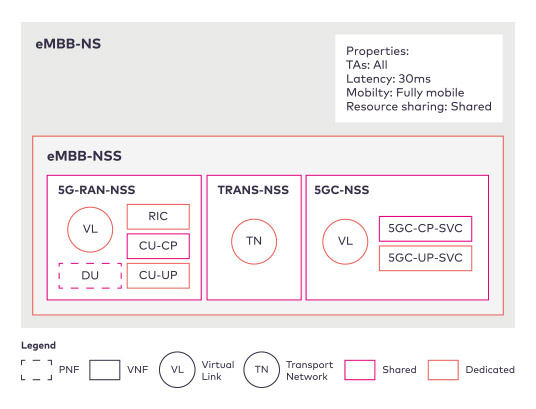Image resolution: width=536 pixels, height=409 pixels.
Task: Click the VL circle in 5G-RAN-NSS
Action: (90, 229)
